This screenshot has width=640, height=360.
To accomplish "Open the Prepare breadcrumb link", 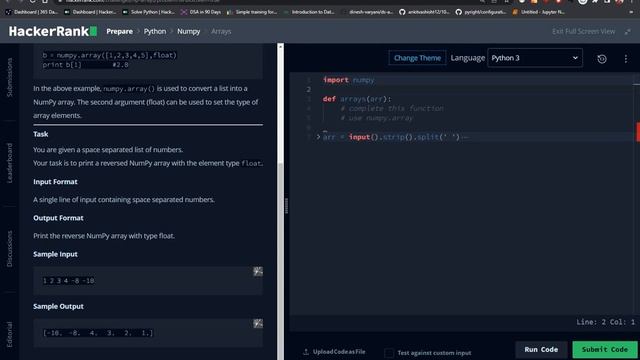I will (120, 31).
